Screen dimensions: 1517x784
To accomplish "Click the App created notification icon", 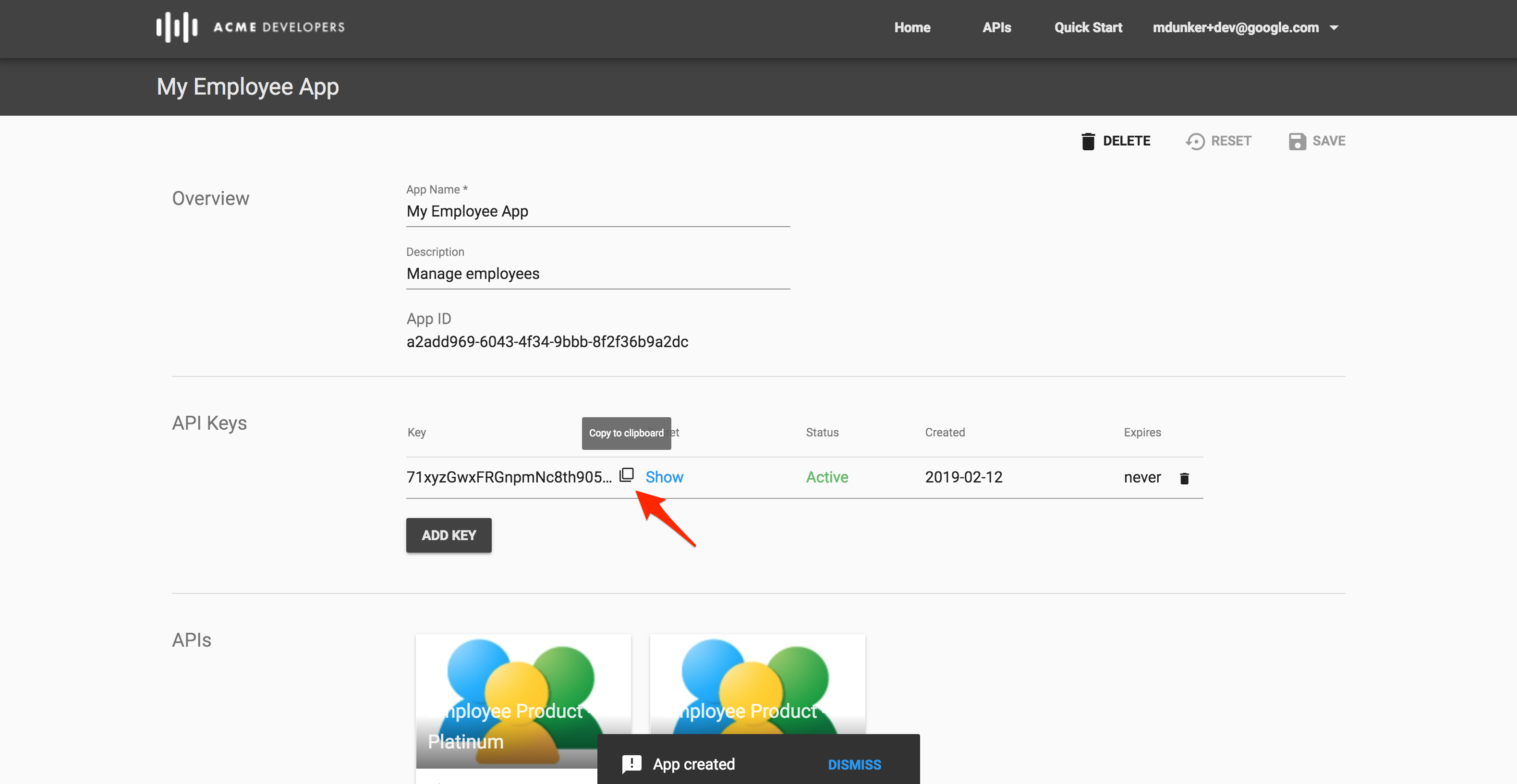I will click(x=632, y=764).
